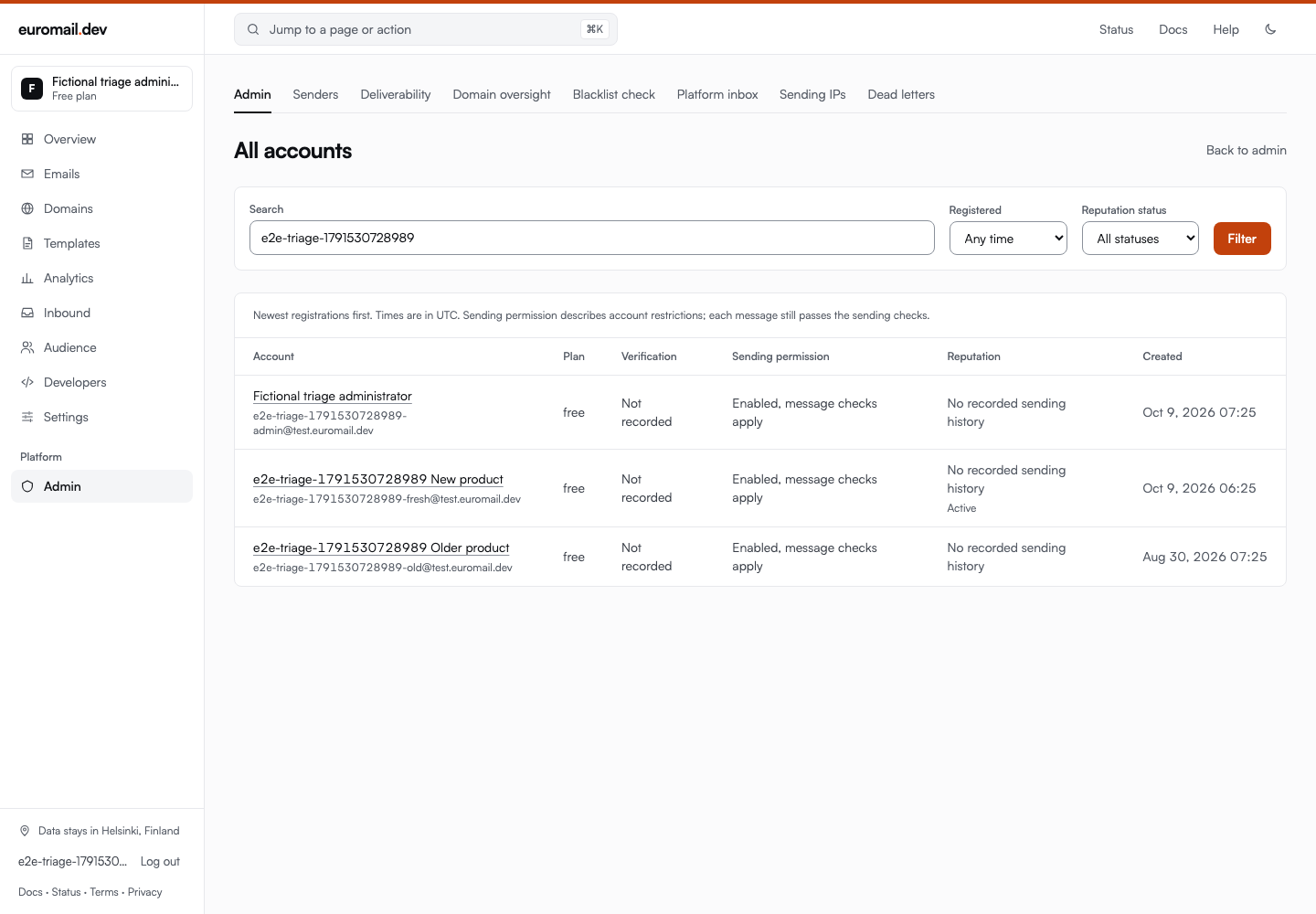Click the Oct 9, 2026 07:25 date cell
This screenshot has height=914, width=1316.
[1199, 412]
